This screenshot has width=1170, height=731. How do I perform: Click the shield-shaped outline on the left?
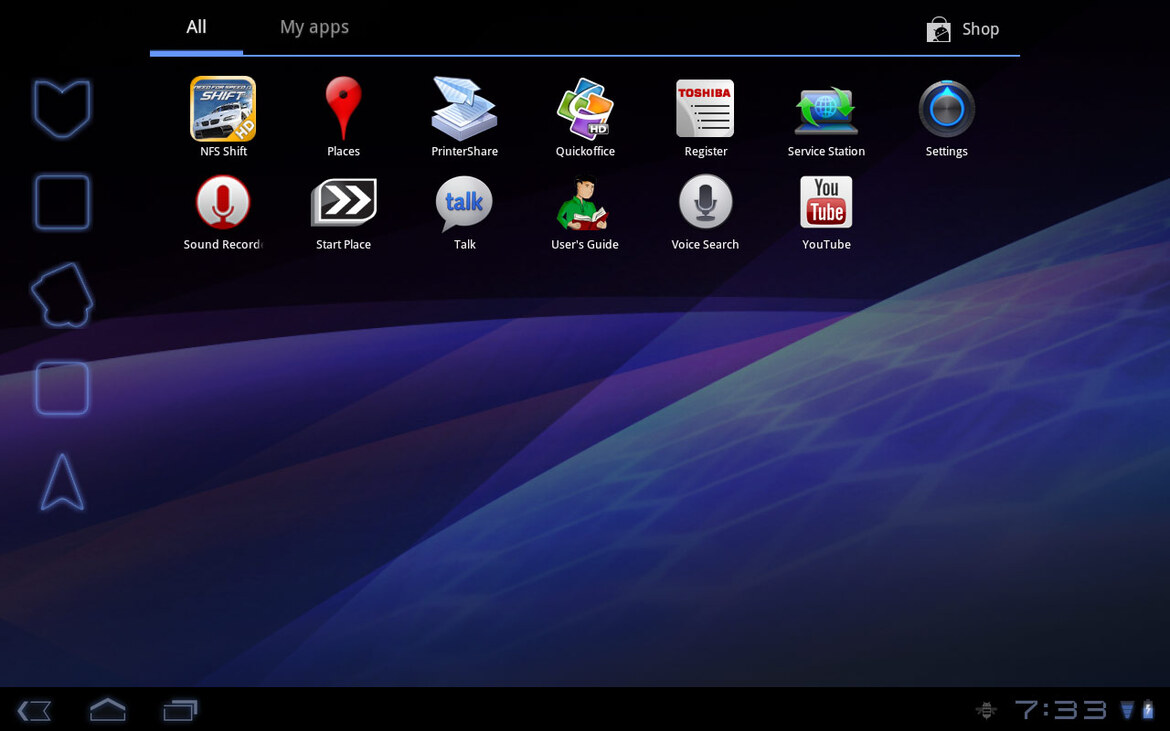click(x=62, y=109)
